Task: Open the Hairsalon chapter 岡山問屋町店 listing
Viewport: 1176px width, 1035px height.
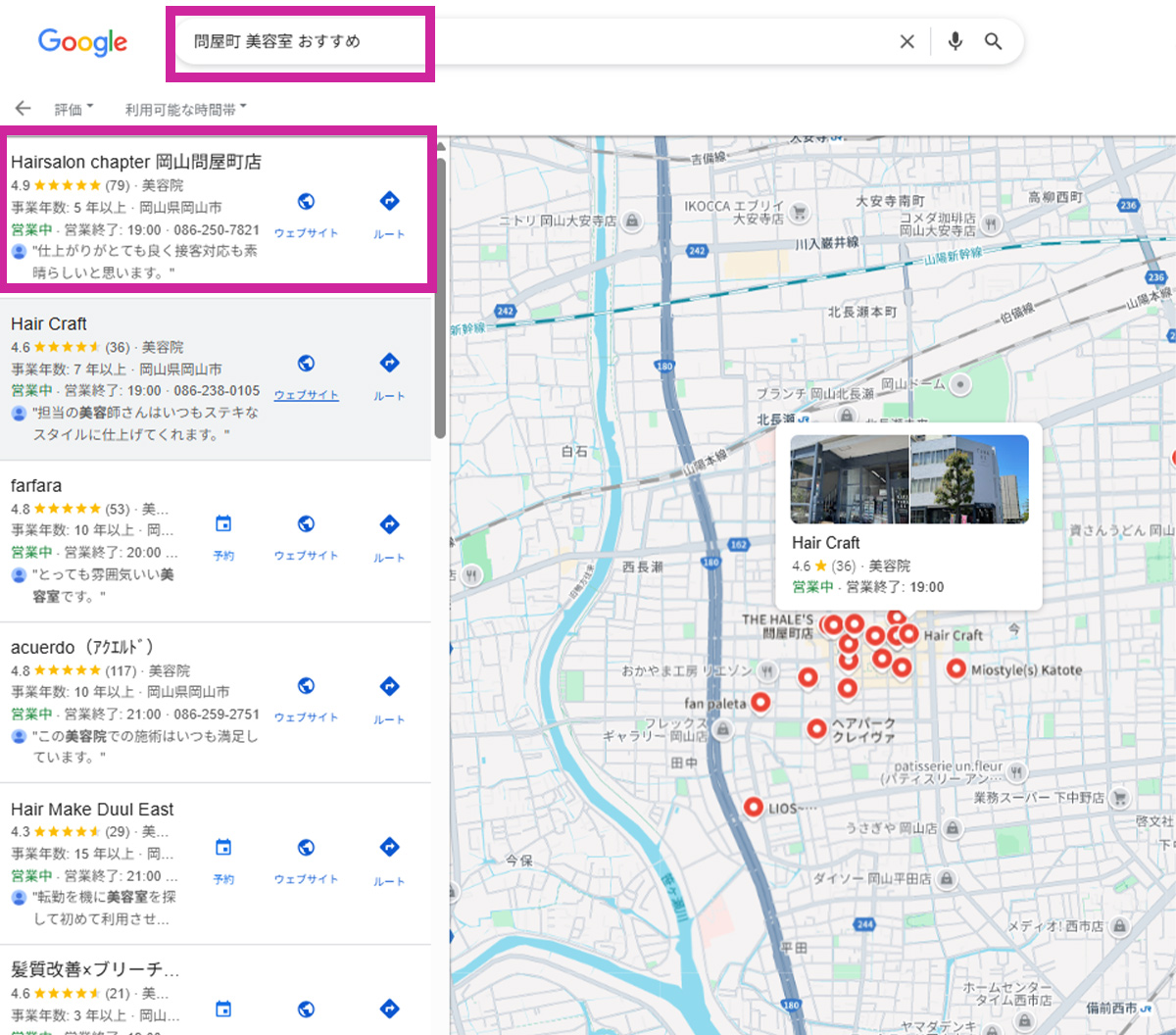Action: [x=136, y=162]
